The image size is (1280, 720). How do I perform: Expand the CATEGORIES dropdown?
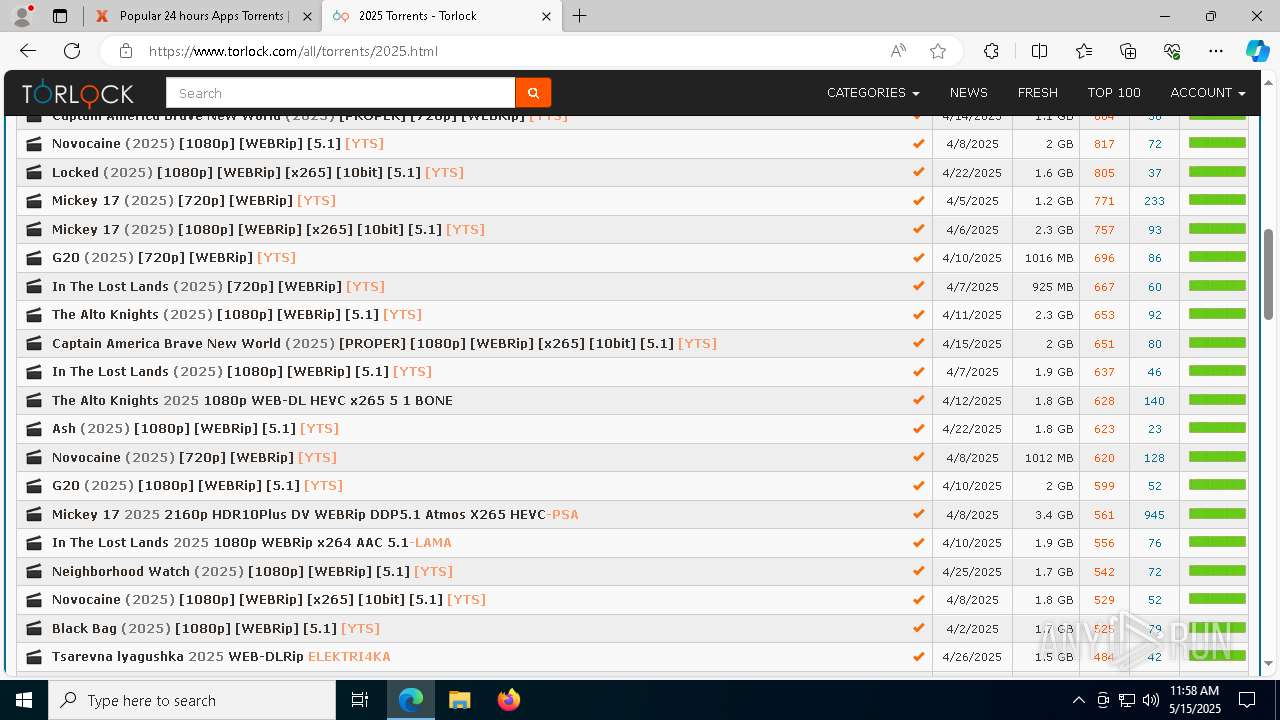[x=873, y=93]
